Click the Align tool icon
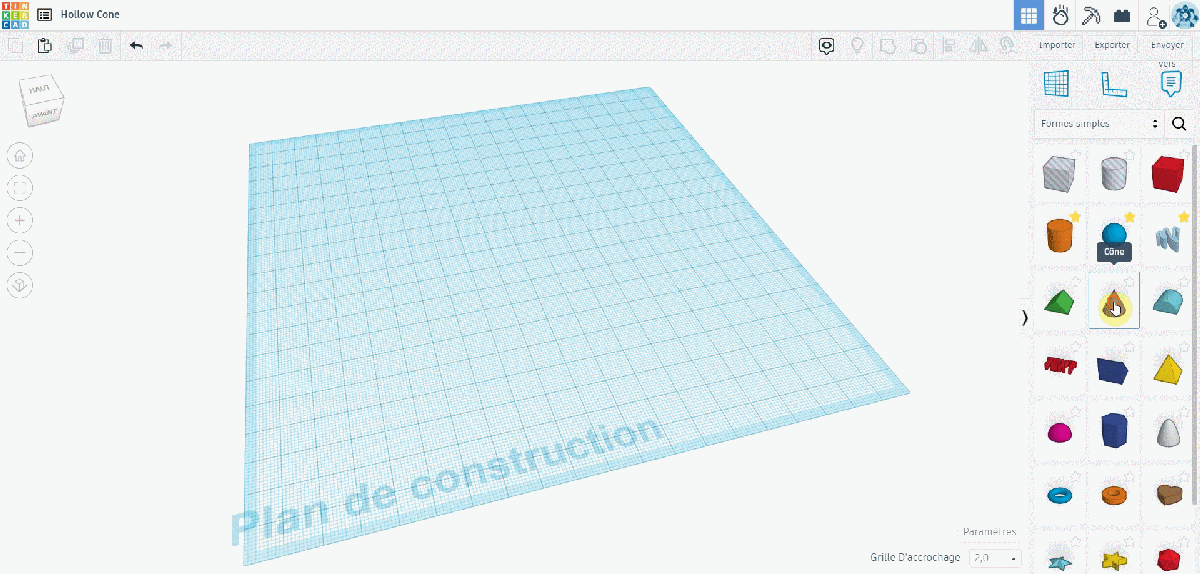Image resolution: width=1200 pixels, height=574 pixels. 949,45
